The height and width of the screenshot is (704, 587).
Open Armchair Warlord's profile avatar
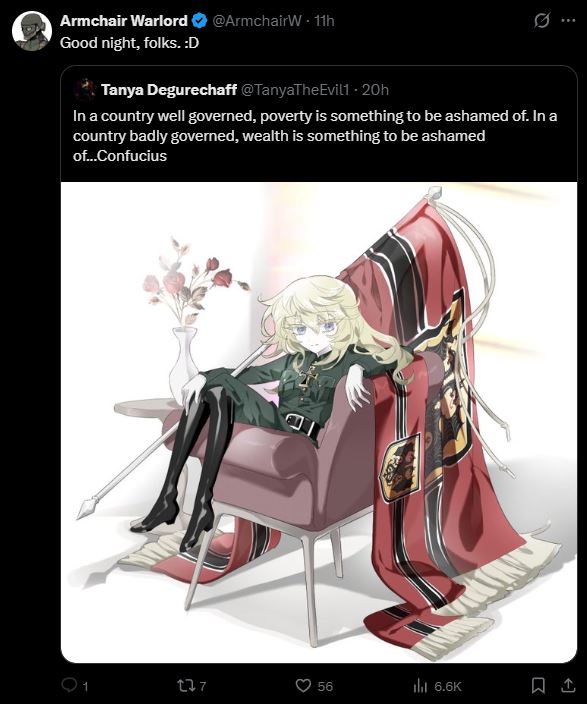click(x=31, y=31)
